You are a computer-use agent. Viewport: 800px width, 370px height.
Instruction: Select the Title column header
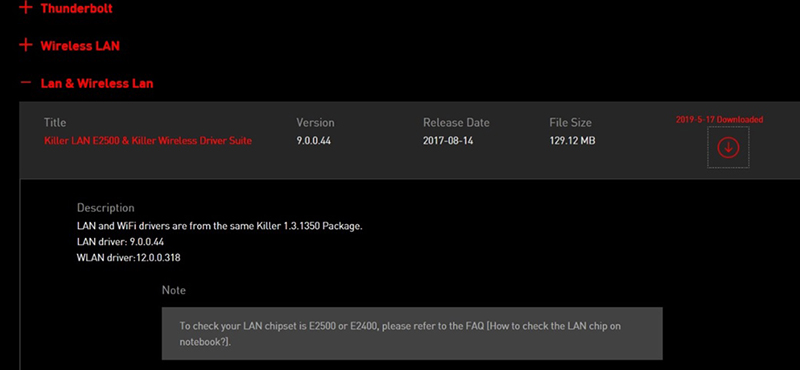[x=55, y=122]
